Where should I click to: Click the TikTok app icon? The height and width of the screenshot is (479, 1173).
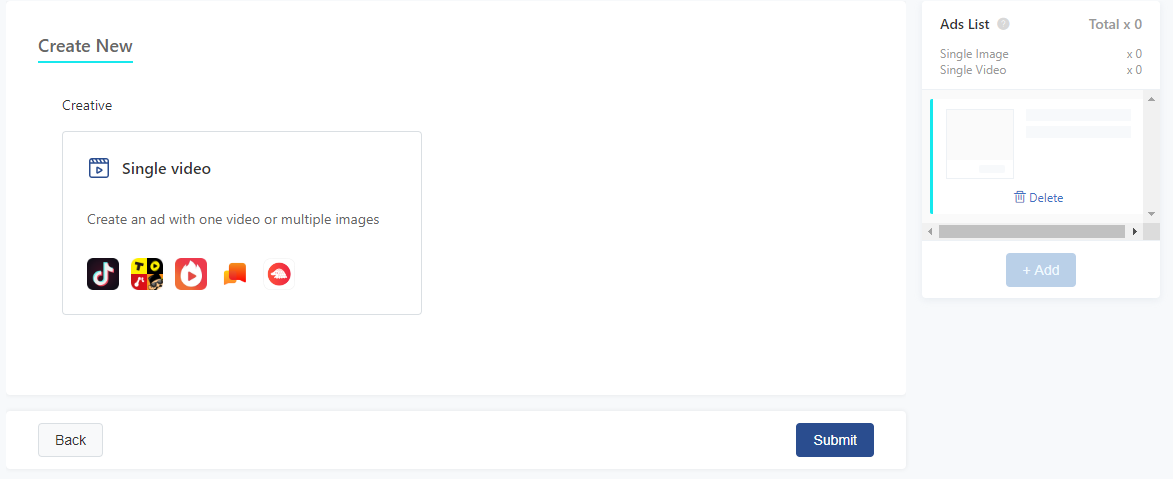coord(102,274)
